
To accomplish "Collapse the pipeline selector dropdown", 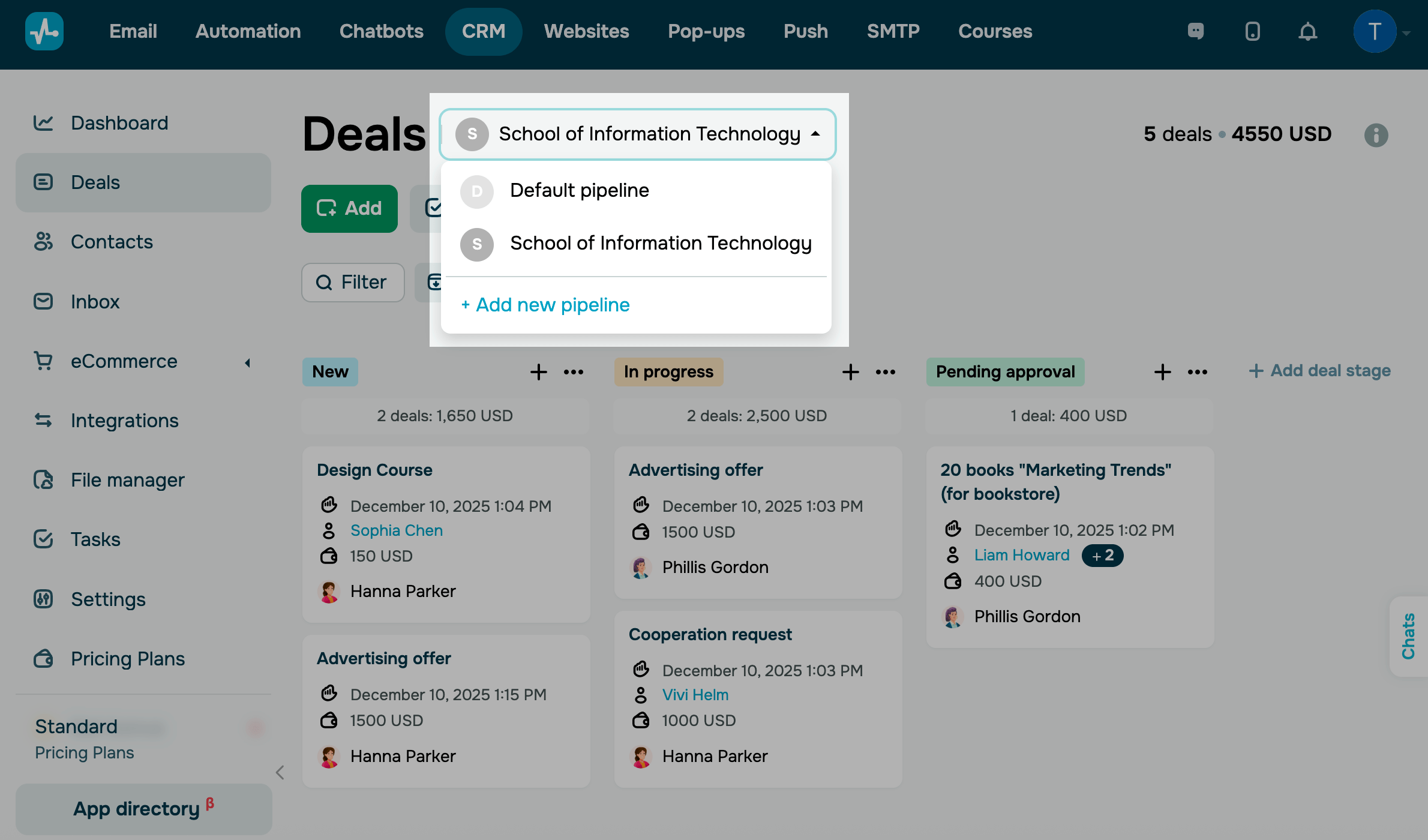I will coord(815,134).
